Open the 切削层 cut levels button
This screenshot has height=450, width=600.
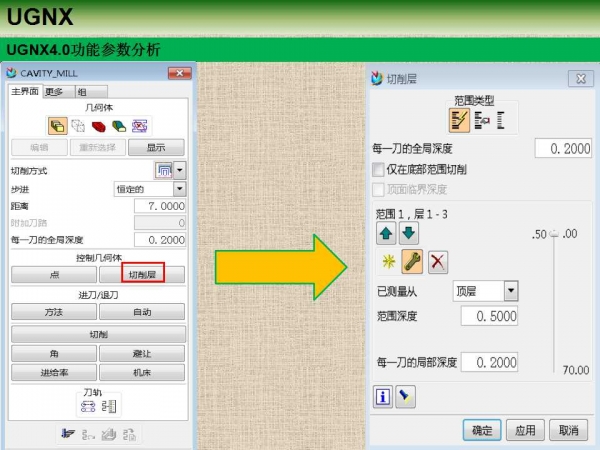pyautogui.click(x=142, y=275)
